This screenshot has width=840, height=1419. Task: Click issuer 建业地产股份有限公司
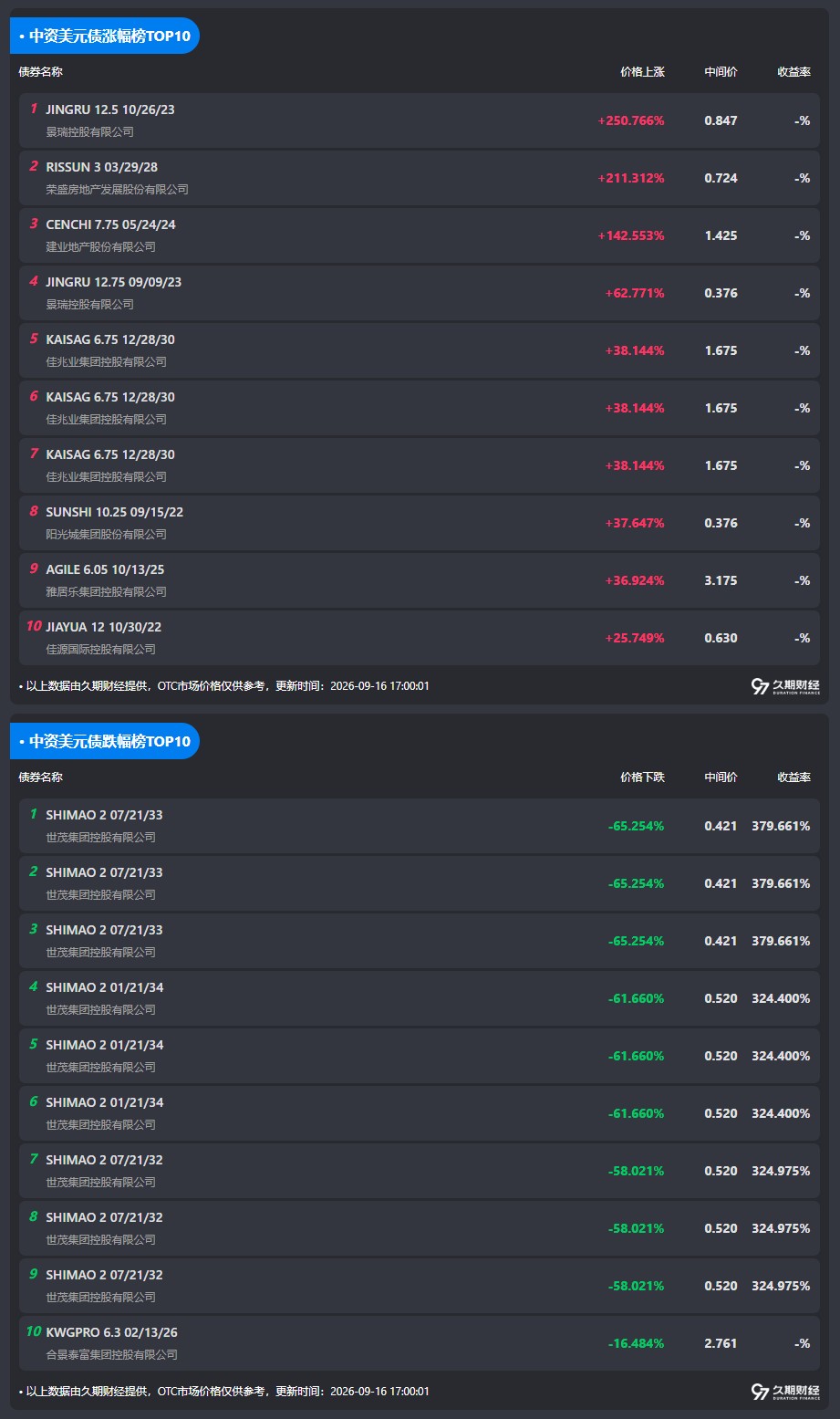click(x=101, y=247)
